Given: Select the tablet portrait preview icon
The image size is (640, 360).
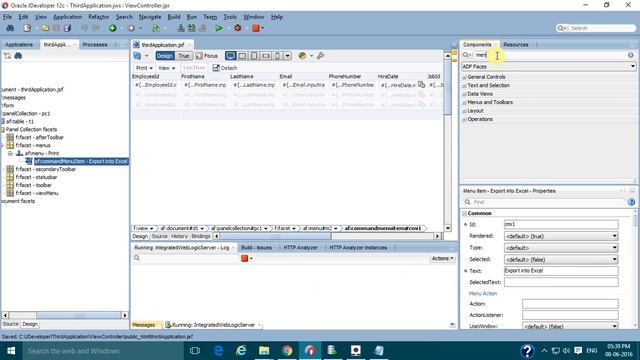Looking at the screenshot, I should click(254, 56).
